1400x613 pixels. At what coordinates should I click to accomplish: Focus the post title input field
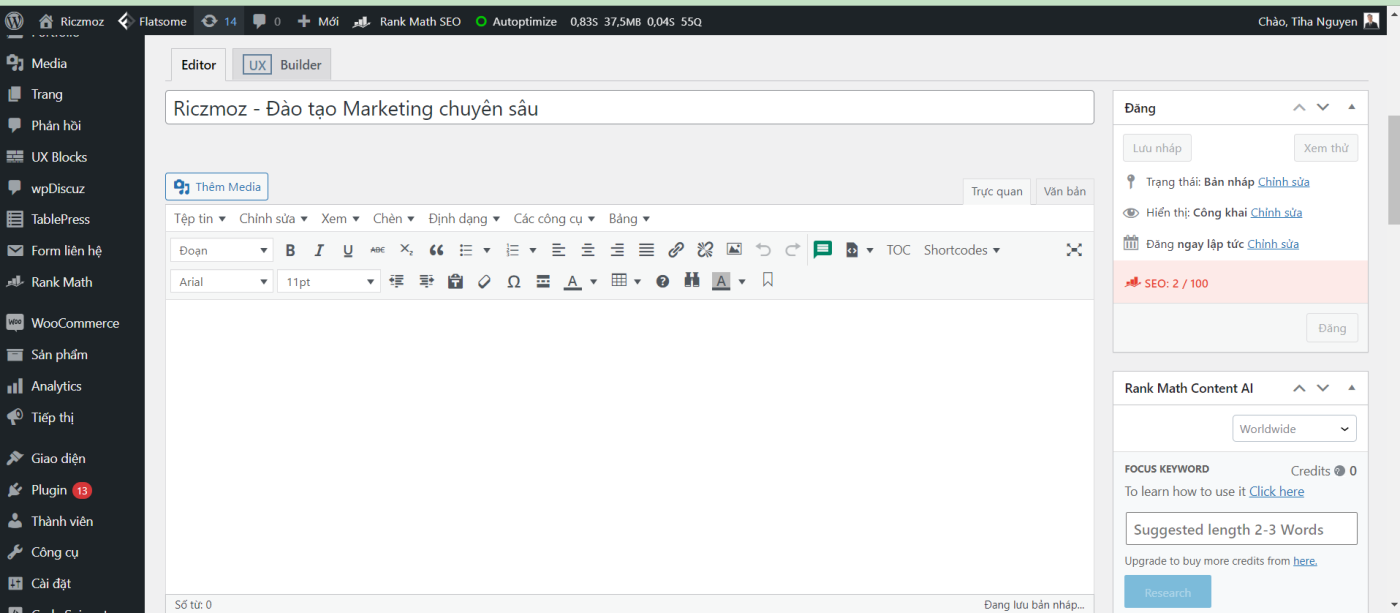(x=629, y=108)
